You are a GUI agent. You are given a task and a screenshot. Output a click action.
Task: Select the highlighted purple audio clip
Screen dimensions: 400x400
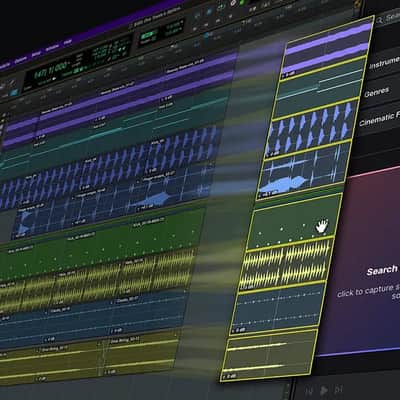327,47
